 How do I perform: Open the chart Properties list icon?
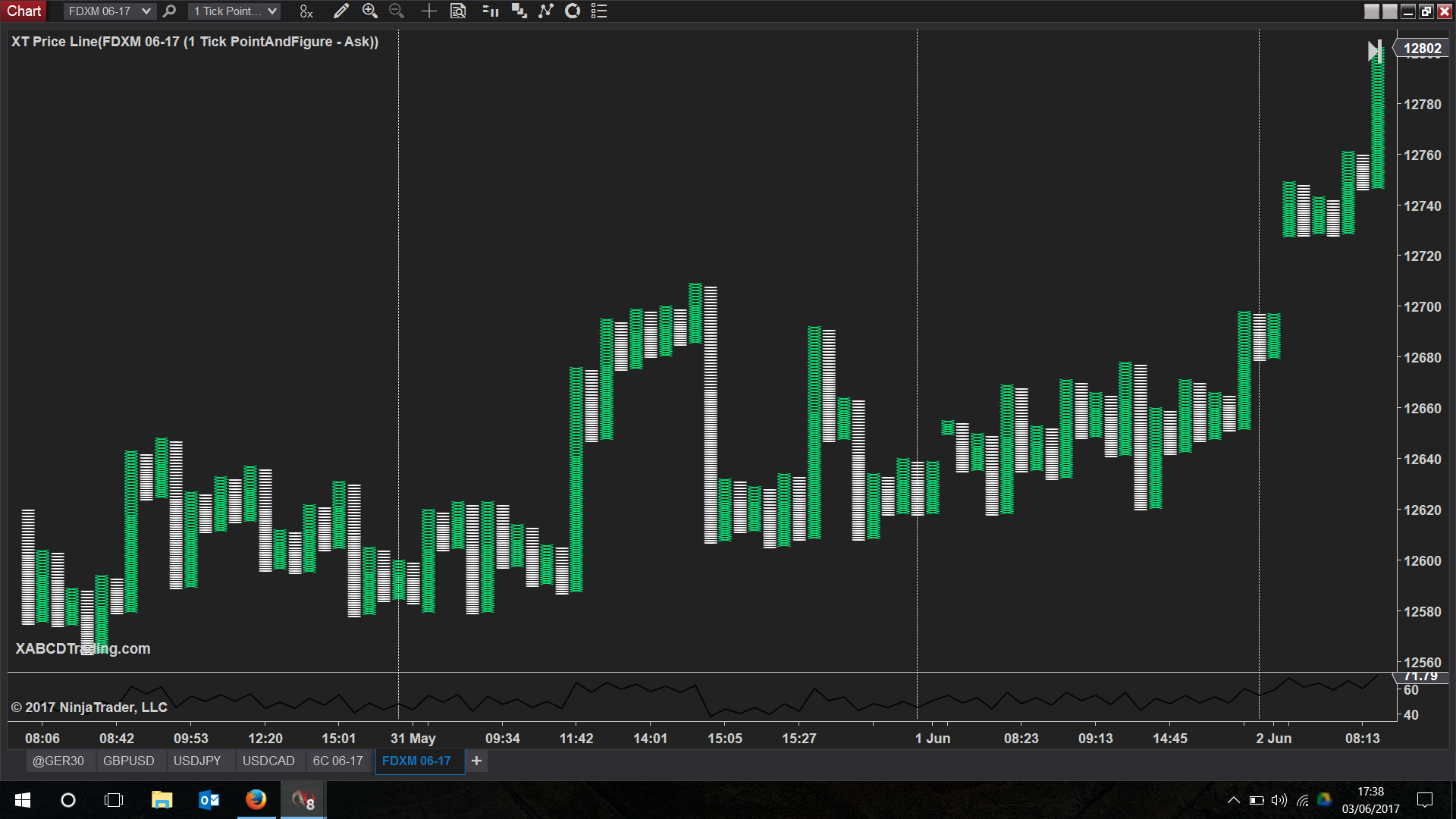click(x=599, y=11)
